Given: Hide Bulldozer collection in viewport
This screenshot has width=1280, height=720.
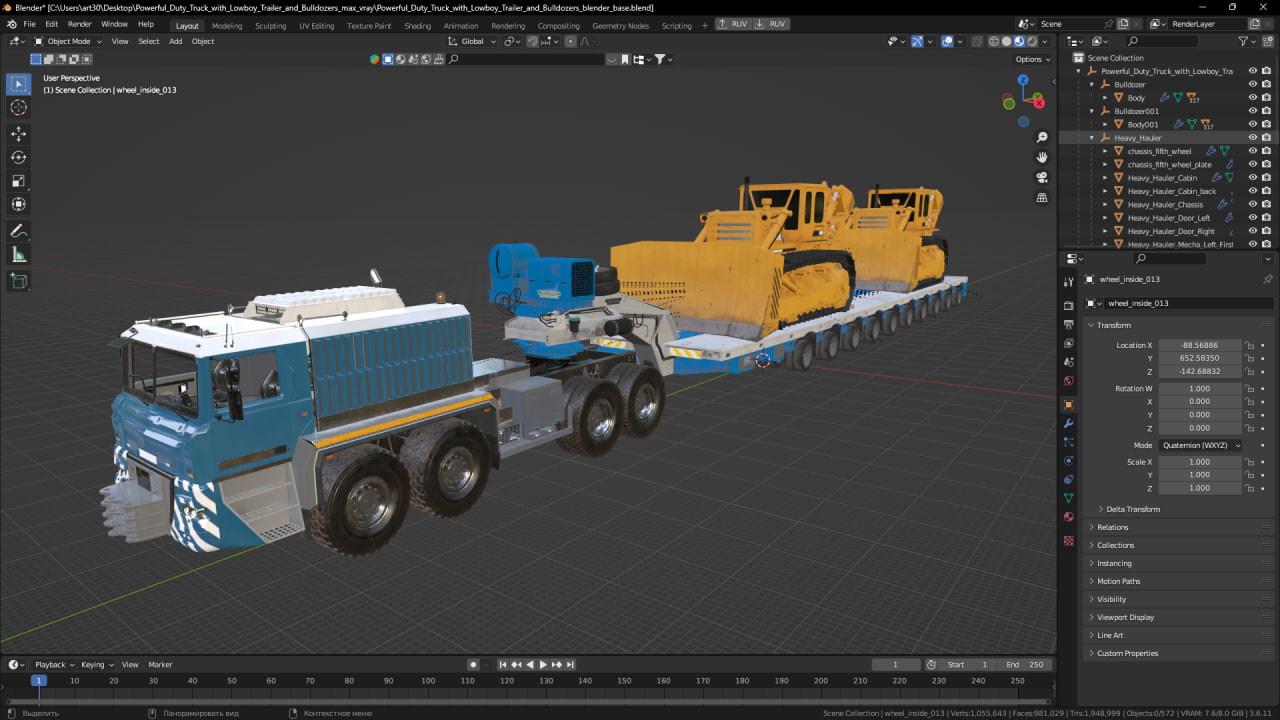Looking at the screenshot, I should [x=1252, y=85].
